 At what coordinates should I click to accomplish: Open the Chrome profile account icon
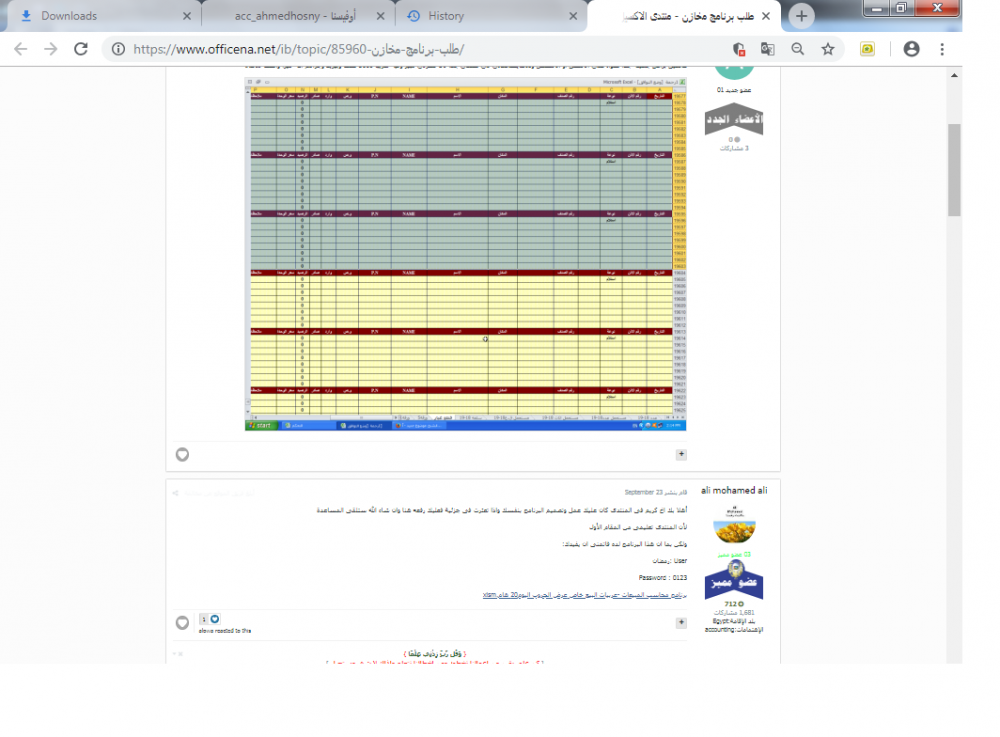911,49
